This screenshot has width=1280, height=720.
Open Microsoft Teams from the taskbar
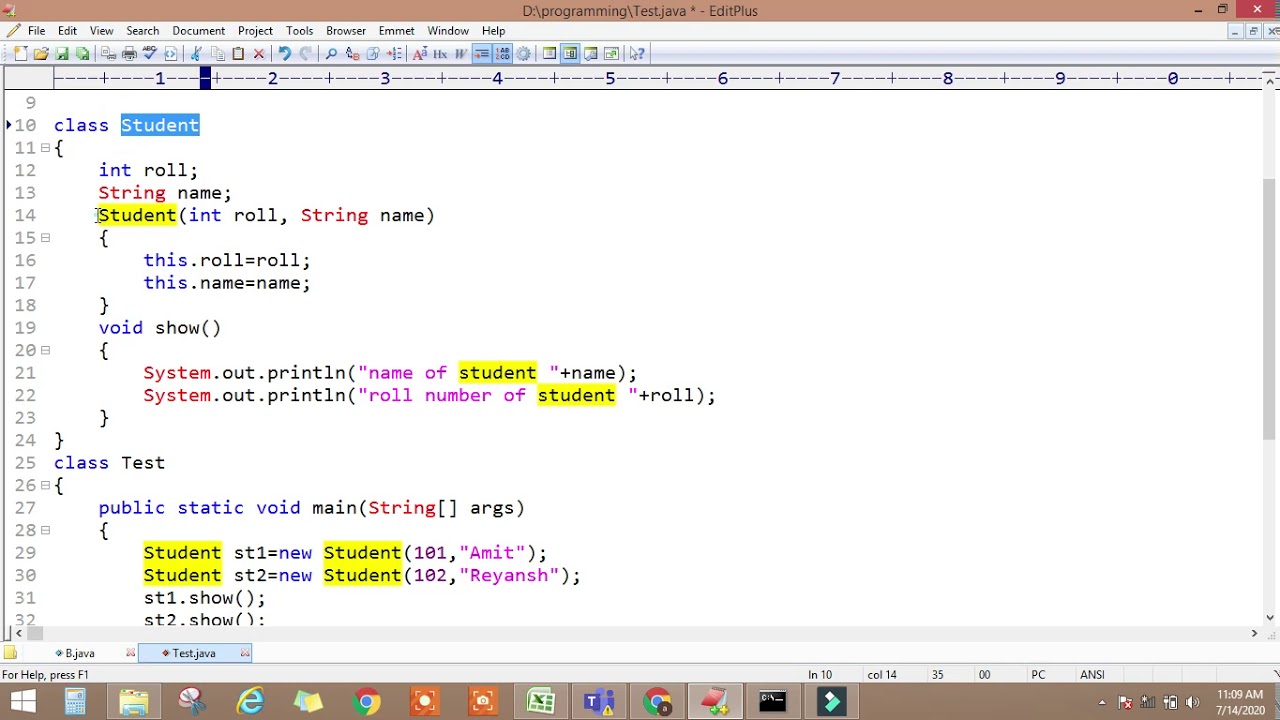point(599,701)
